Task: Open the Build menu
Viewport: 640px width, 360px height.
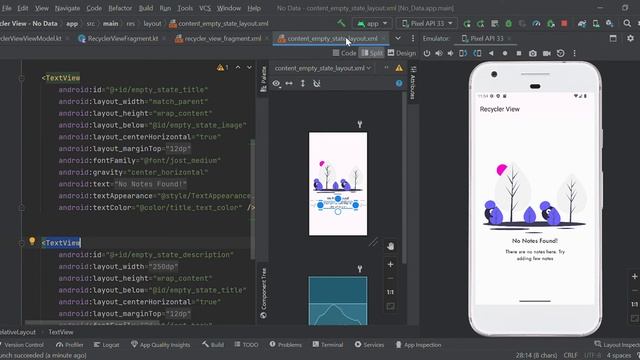Action: [x=146, y=8]
